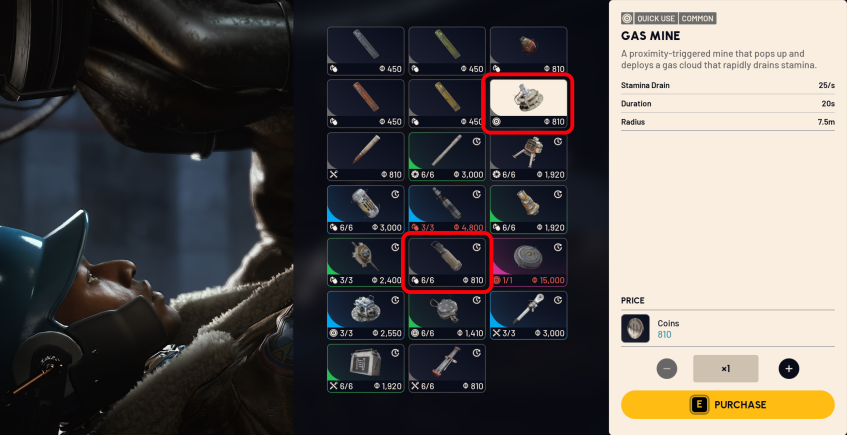This screenshot has width=847, height=435.
Task: Select the round device priced 1,410
Action: pos(447,316)
